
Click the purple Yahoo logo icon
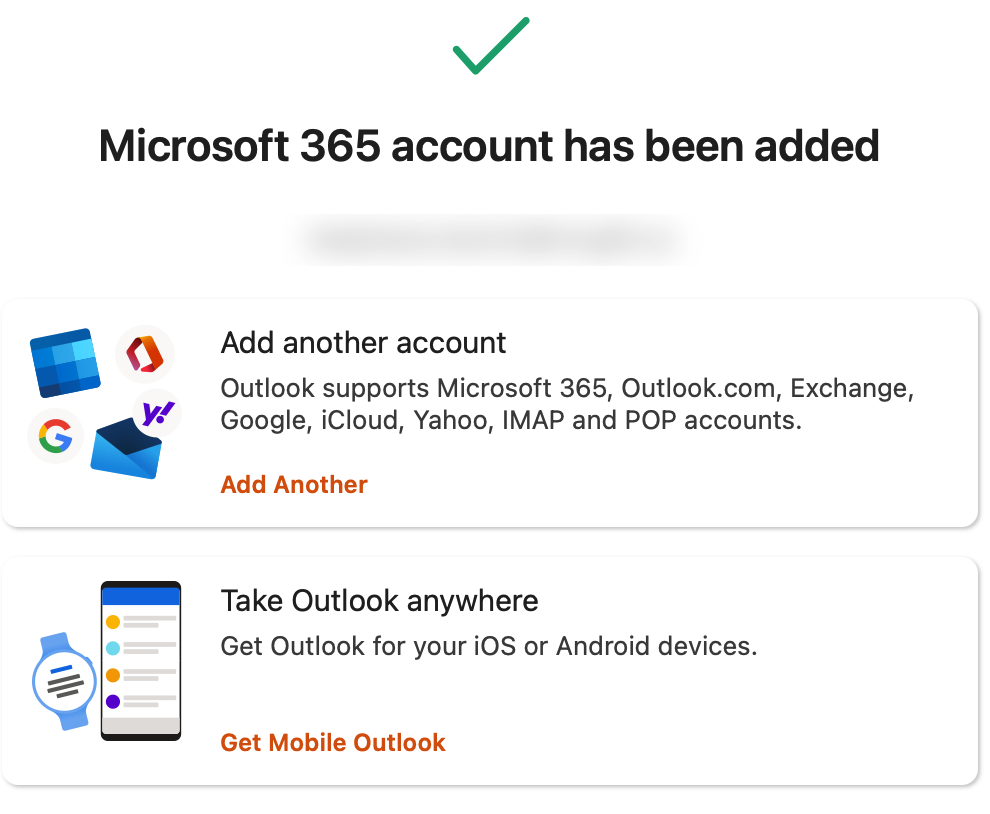point(157,413)
